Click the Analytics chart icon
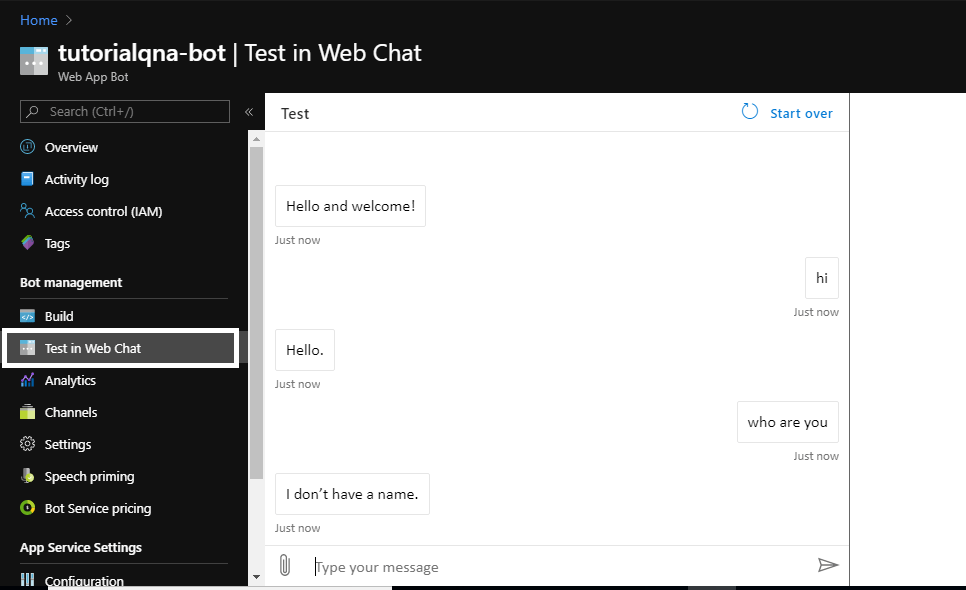 coord(27,380)
